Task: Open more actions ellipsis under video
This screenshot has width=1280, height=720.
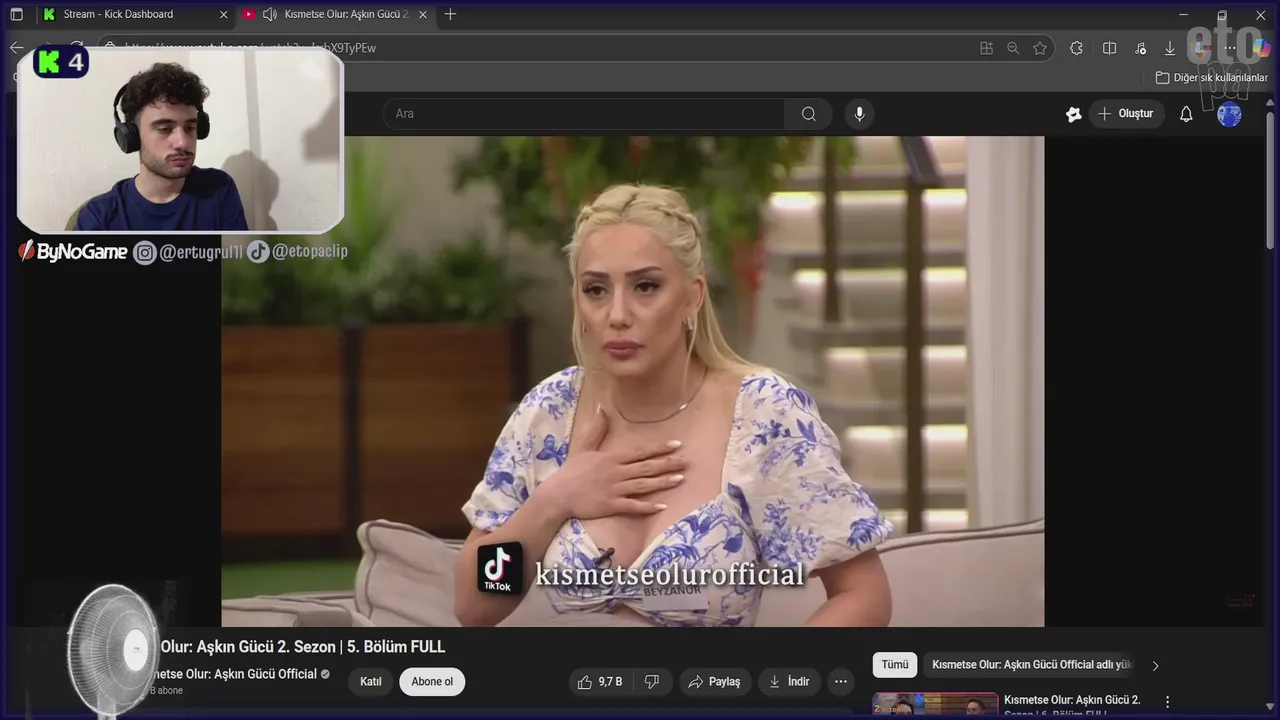Action: point(841,682)
